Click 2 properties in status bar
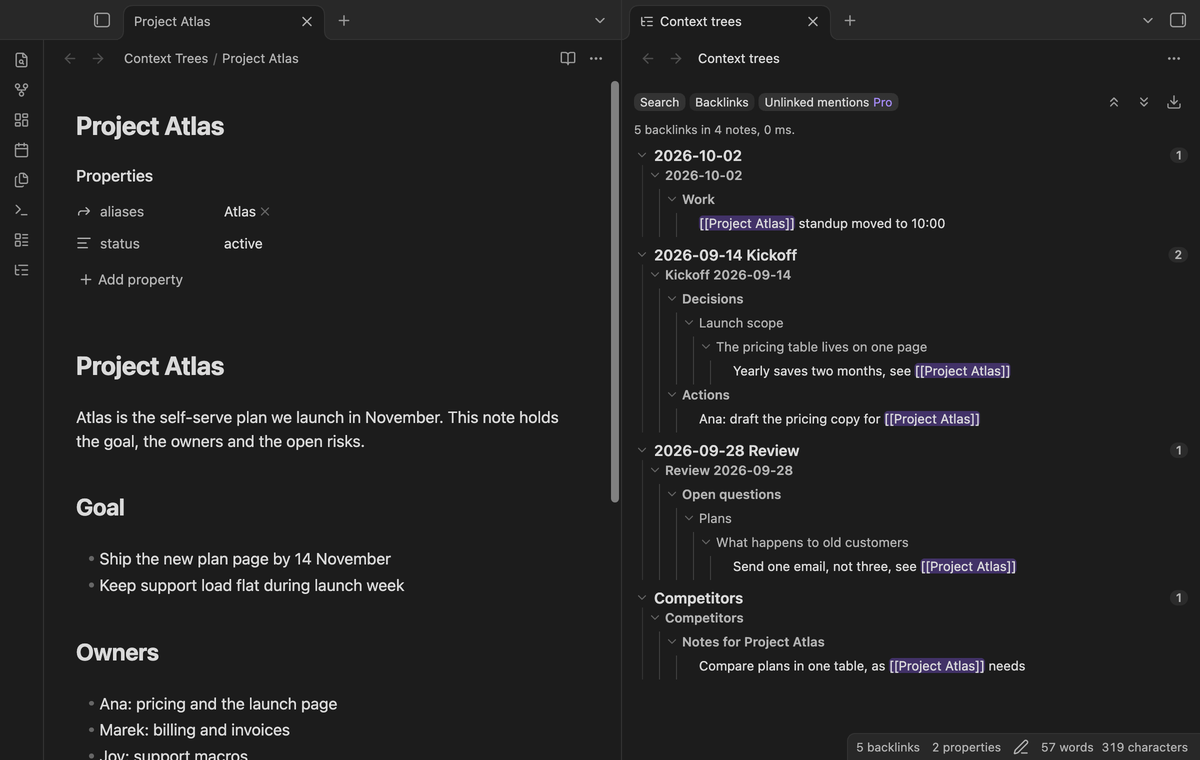The height and width of the screenshot is (760, 1200). [966, 747]
